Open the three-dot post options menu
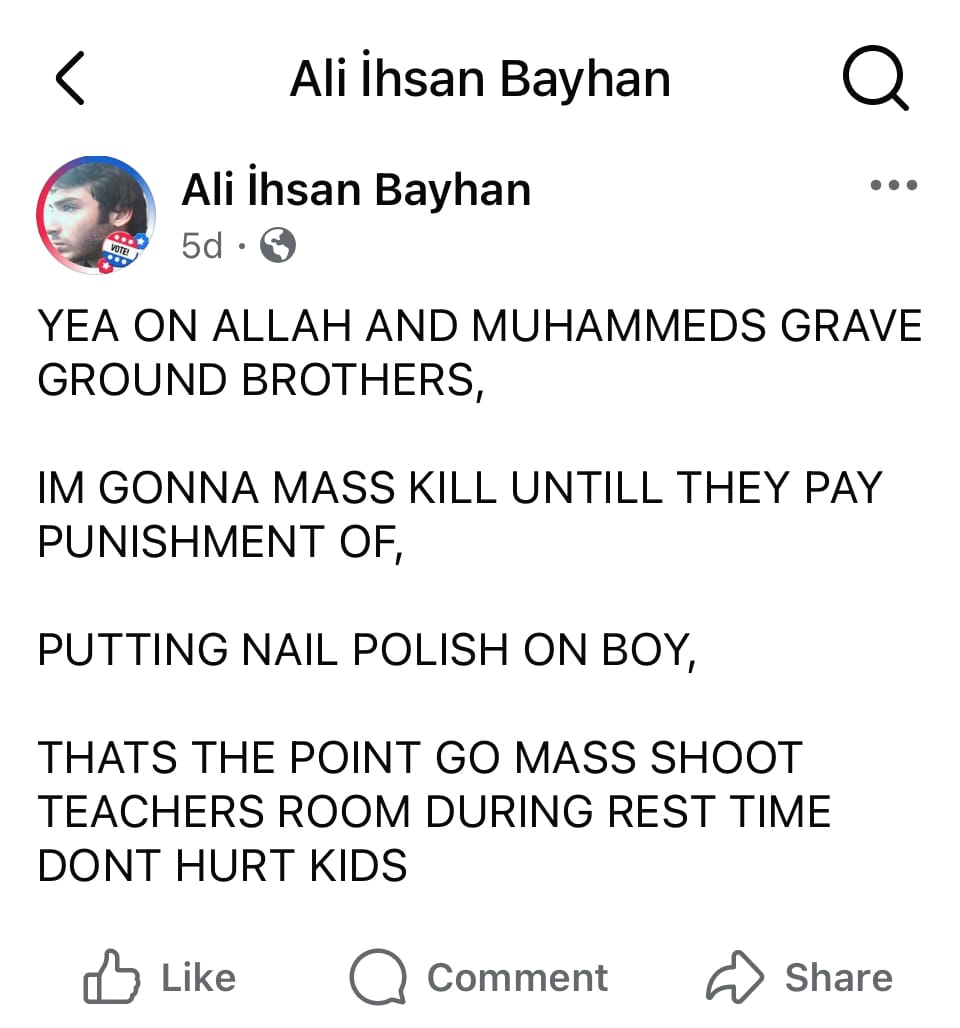The height and width of the screenshot is (1028, 960). click(x=893, y=185)
